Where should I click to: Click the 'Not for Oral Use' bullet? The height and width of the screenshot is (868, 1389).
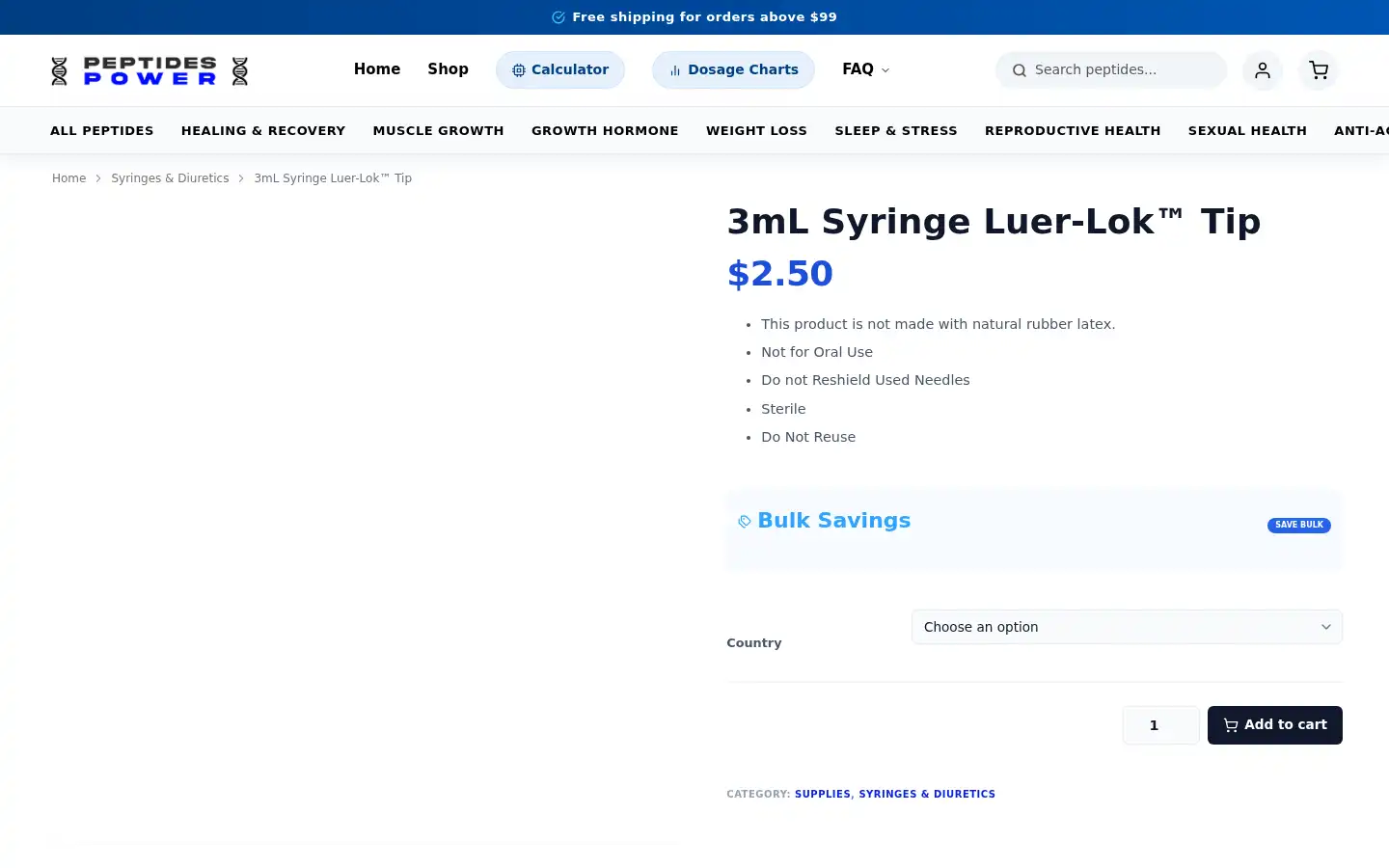[x=817, y=352]
